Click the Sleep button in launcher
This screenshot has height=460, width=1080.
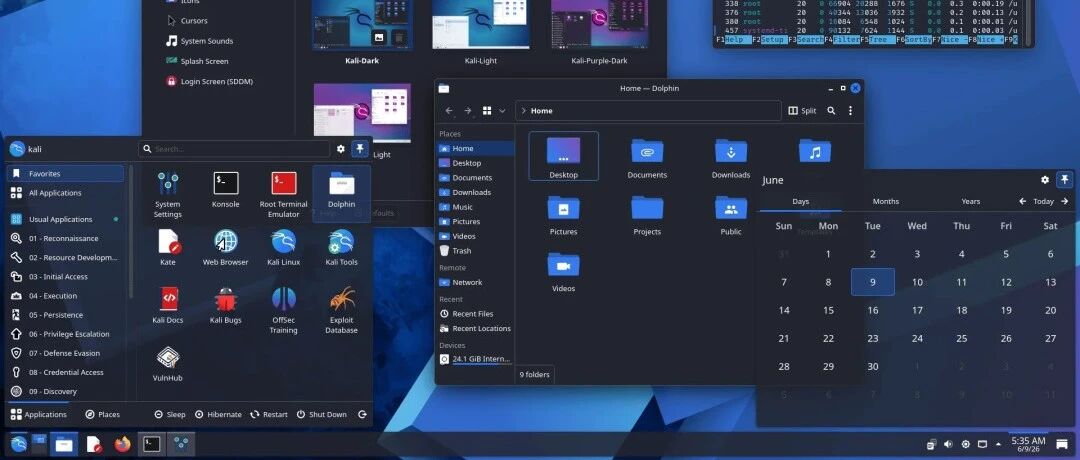coord(169,415)
